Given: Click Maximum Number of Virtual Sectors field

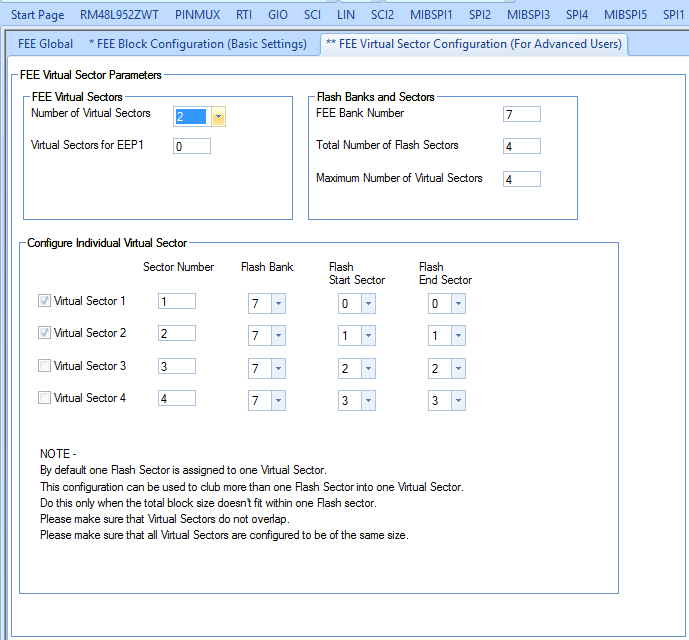Looking at the screenshot, I should point(522,179).
